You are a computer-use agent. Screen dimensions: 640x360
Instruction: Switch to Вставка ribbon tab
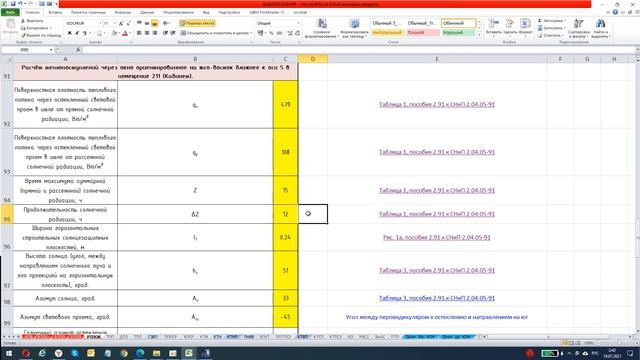(x=55, y=12)
